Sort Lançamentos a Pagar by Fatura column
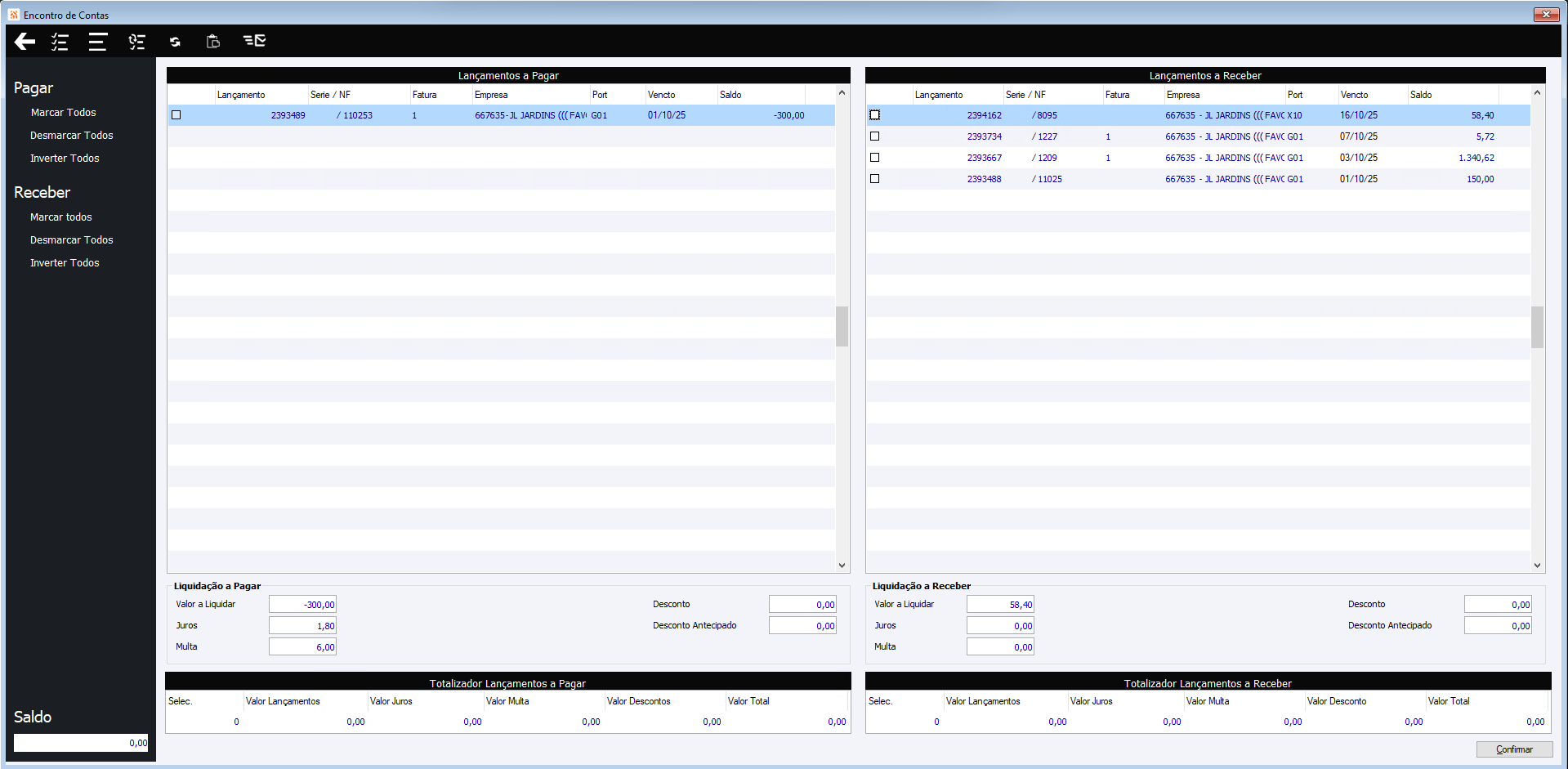Image resolution: width=1568 pixels, height=769 pixels. point(441,95)
